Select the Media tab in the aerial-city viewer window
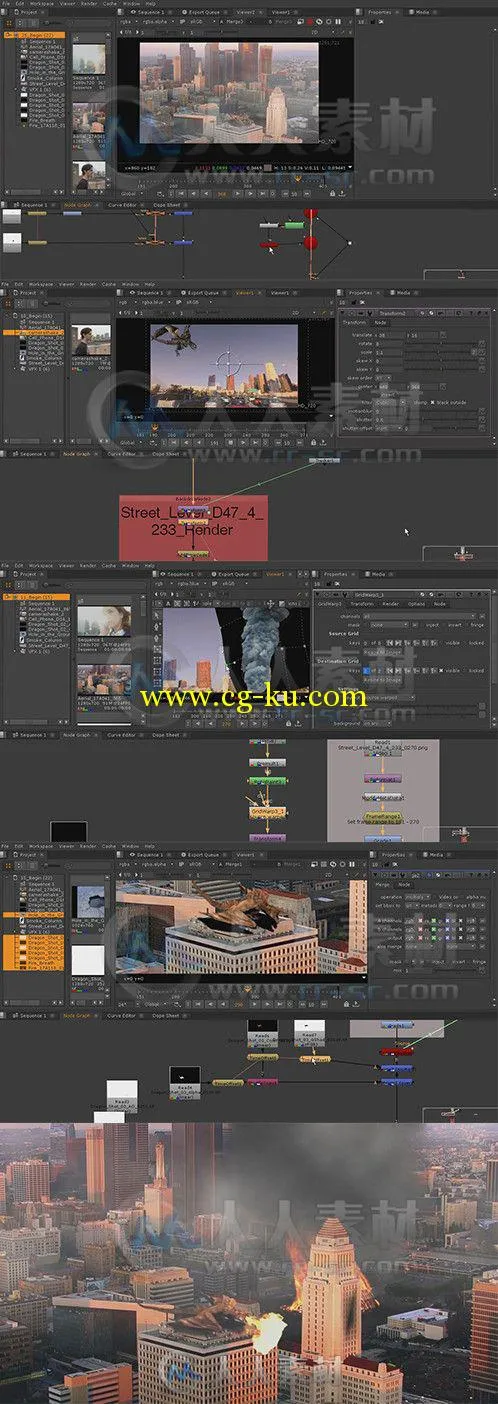This screenshot has width=498, height=1404. click(422, 12)
